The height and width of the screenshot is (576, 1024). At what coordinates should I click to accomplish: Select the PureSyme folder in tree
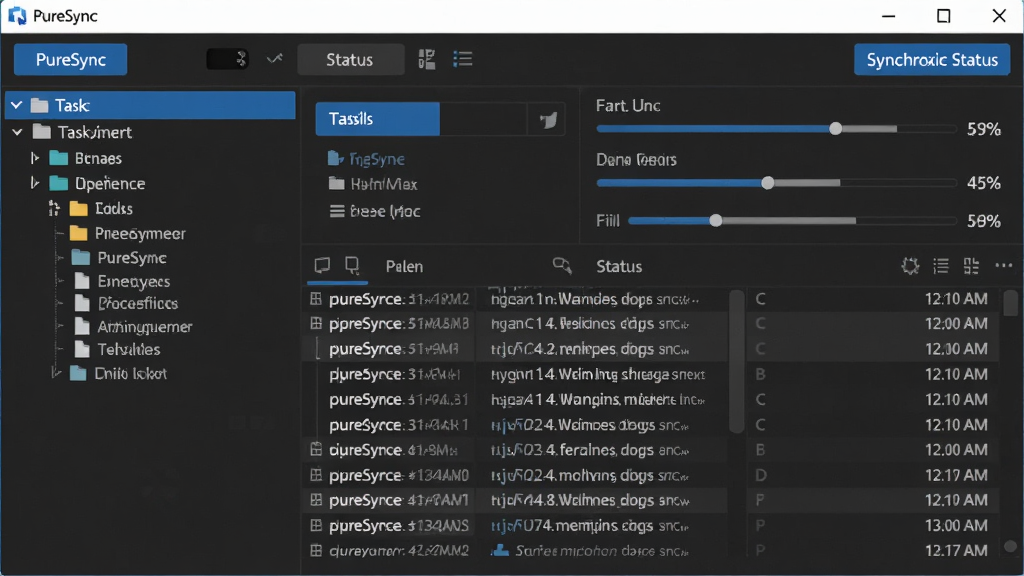(131, 257)
